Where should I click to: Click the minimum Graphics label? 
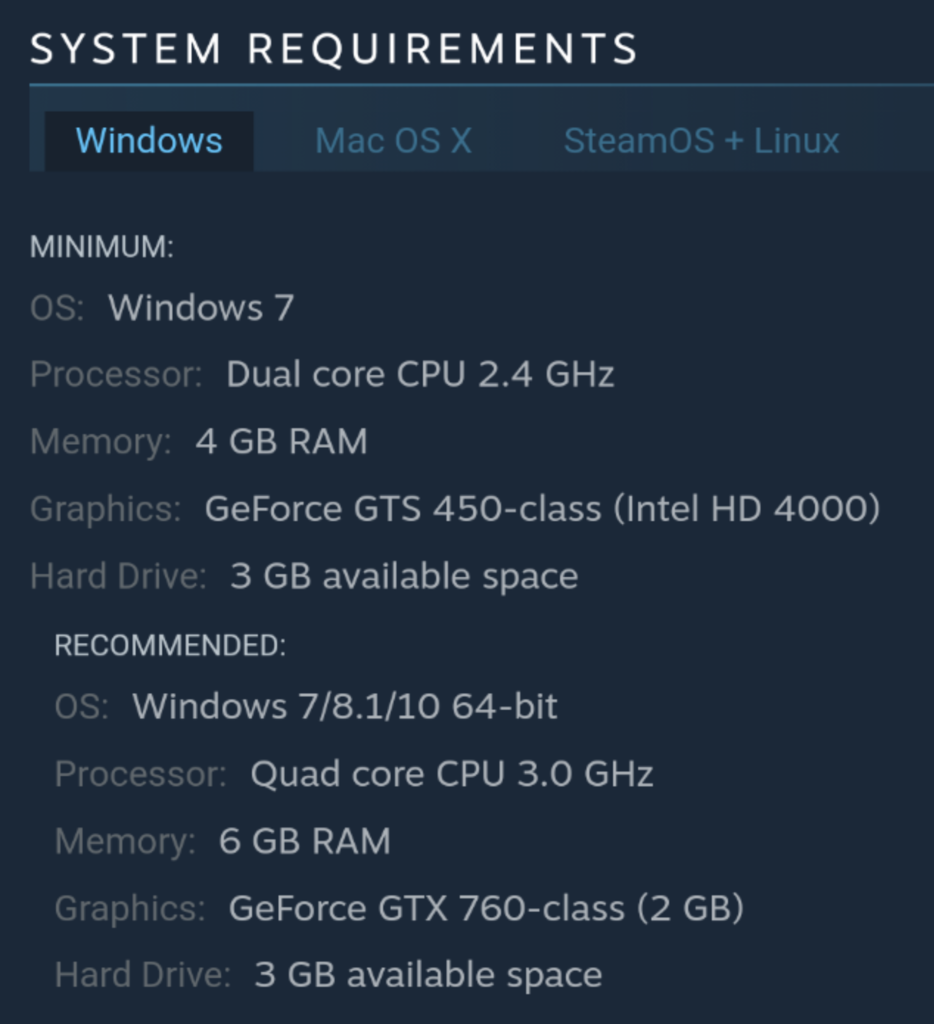tap(105, 509)
